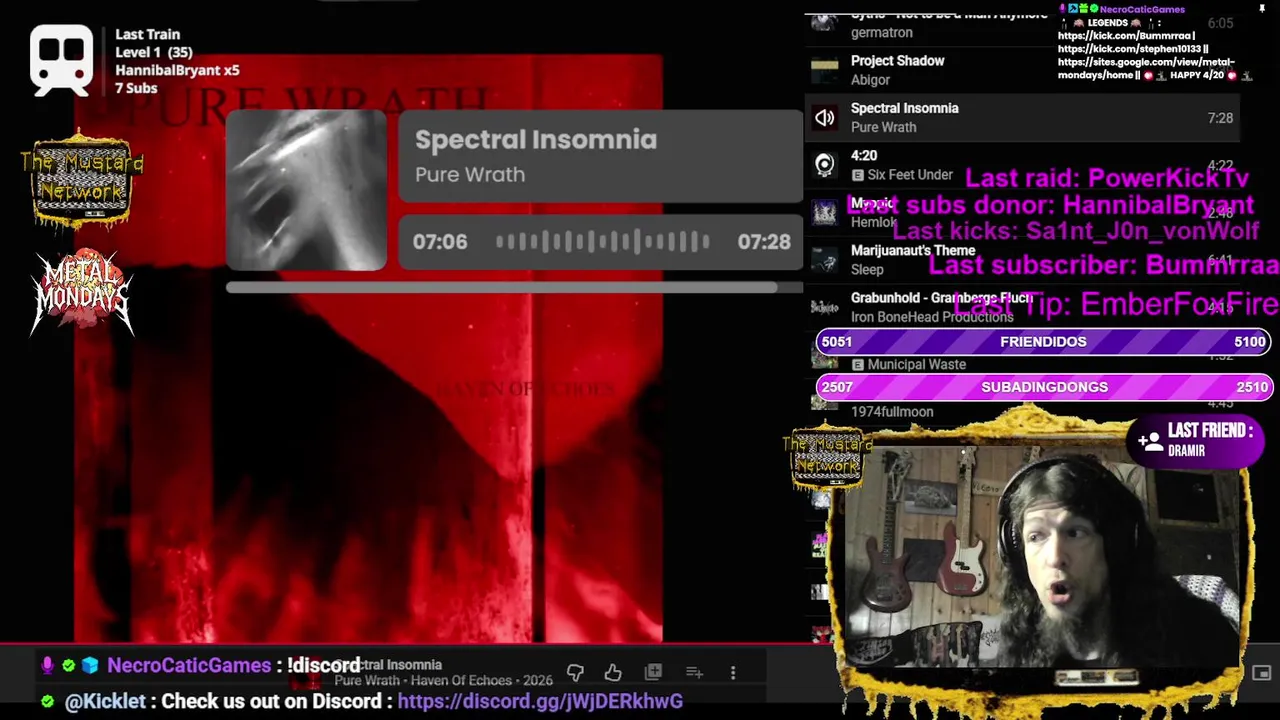Click the audio waveform in now-playing widget

pyautogui.click(x=603, y=242)
